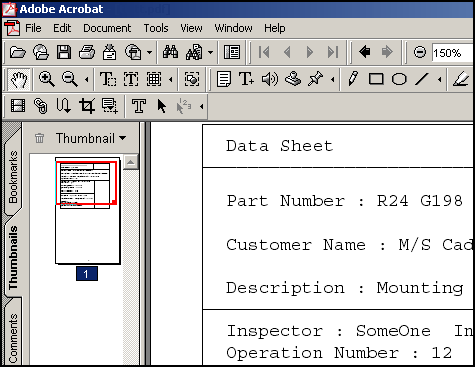This screenshot has width=475, height=367.
Task: Select the Column Select tool
Action: (x=131, y=79)
